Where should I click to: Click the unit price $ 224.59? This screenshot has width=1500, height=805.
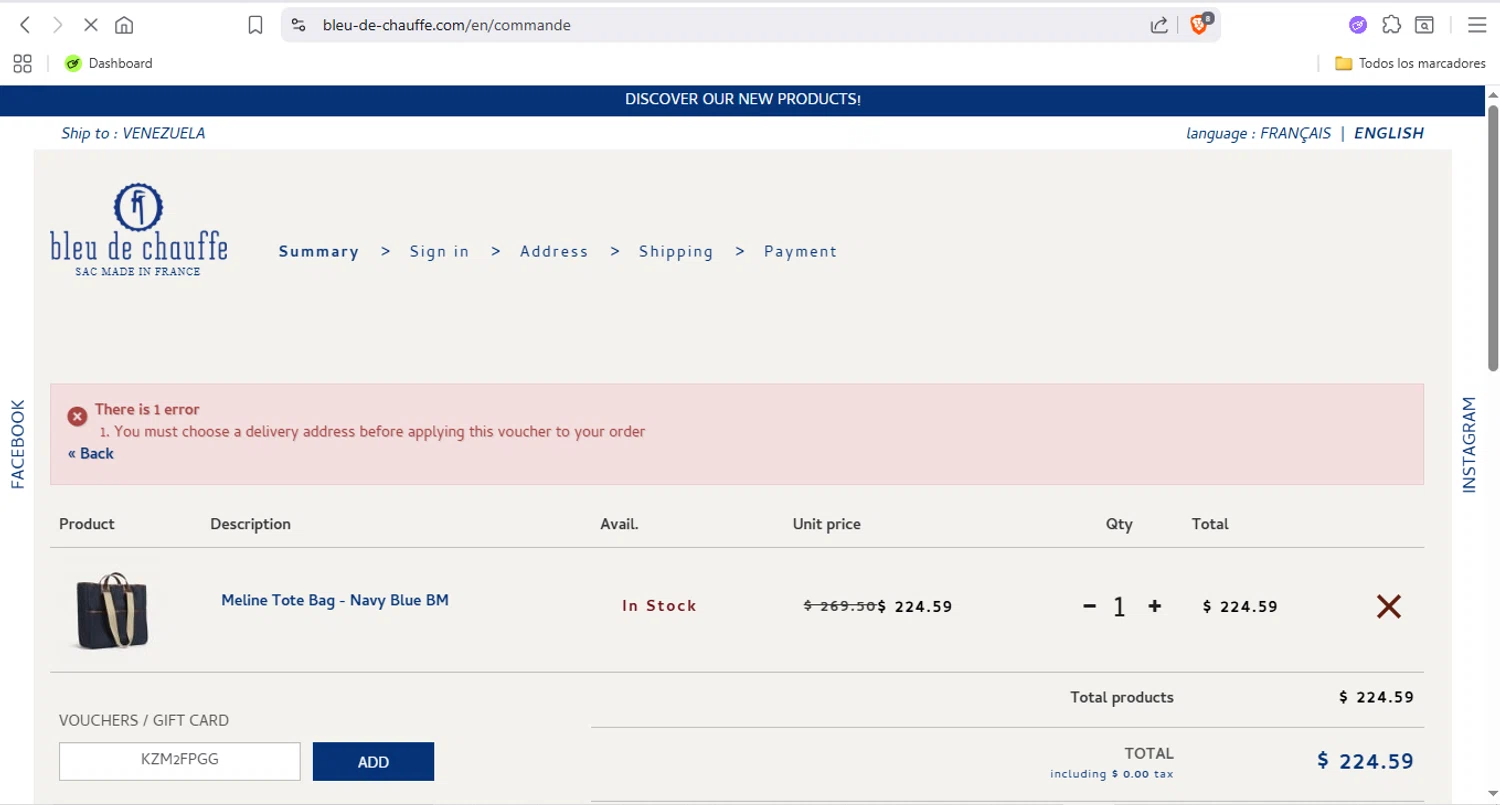coord(915,606)
